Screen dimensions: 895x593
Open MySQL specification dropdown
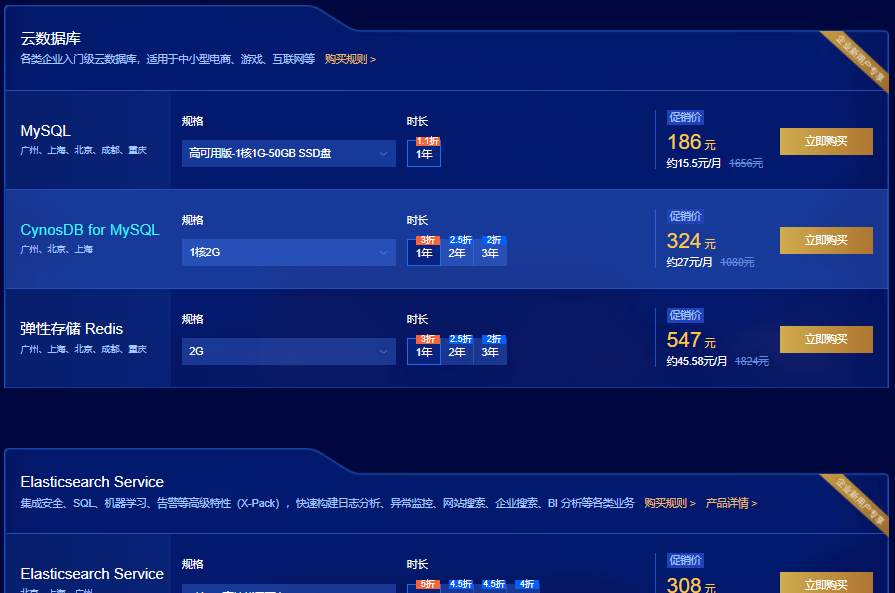click(x=288, y=154)
